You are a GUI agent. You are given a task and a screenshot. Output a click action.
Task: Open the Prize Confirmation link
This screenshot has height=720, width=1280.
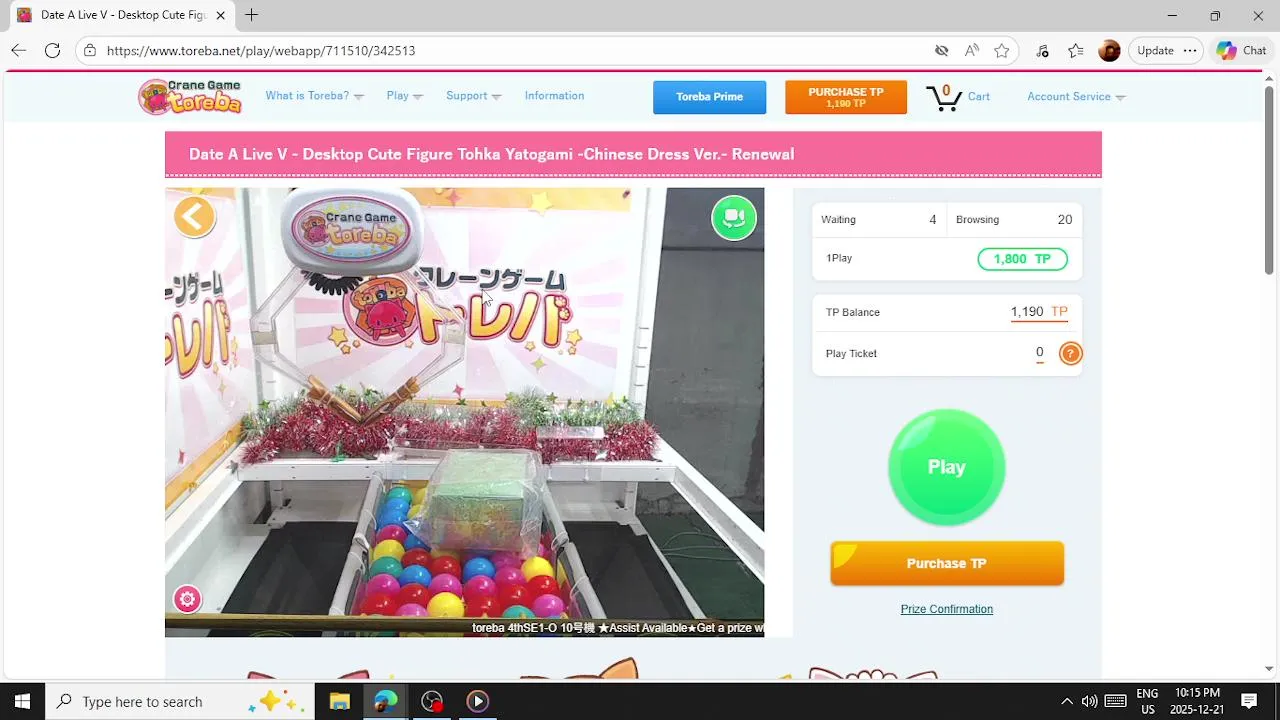[x=946, y=609]
